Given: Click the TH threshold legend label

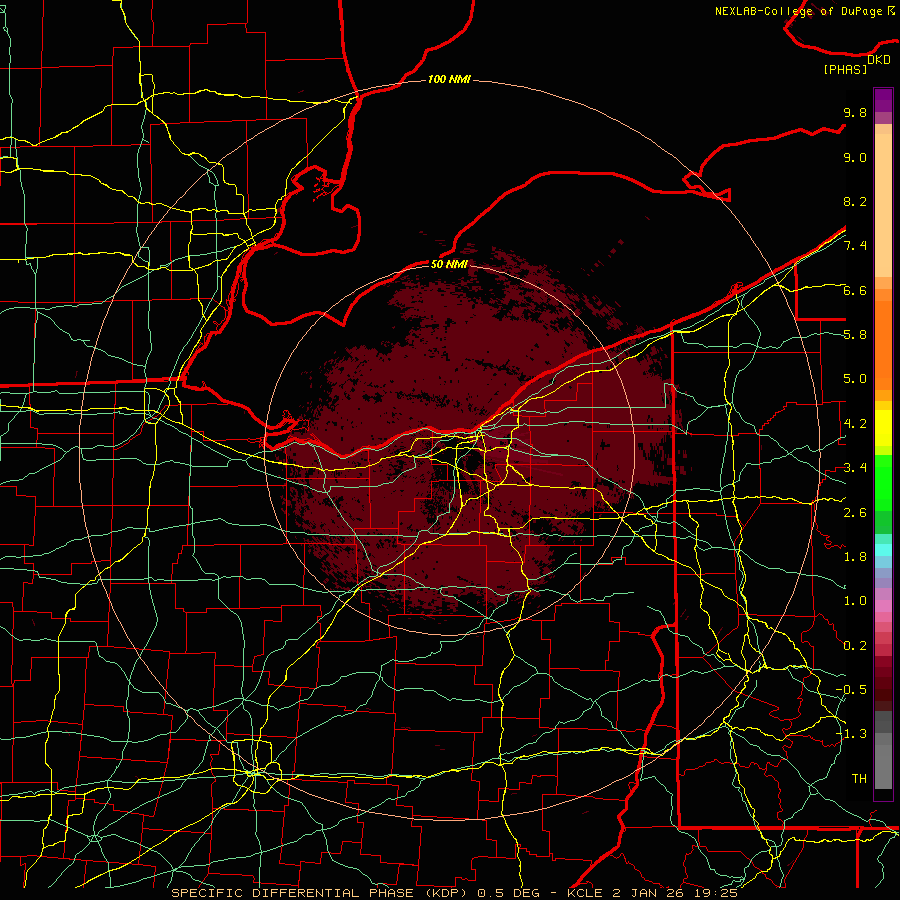Looking at the screenshot, I should [x=859, y=778].
